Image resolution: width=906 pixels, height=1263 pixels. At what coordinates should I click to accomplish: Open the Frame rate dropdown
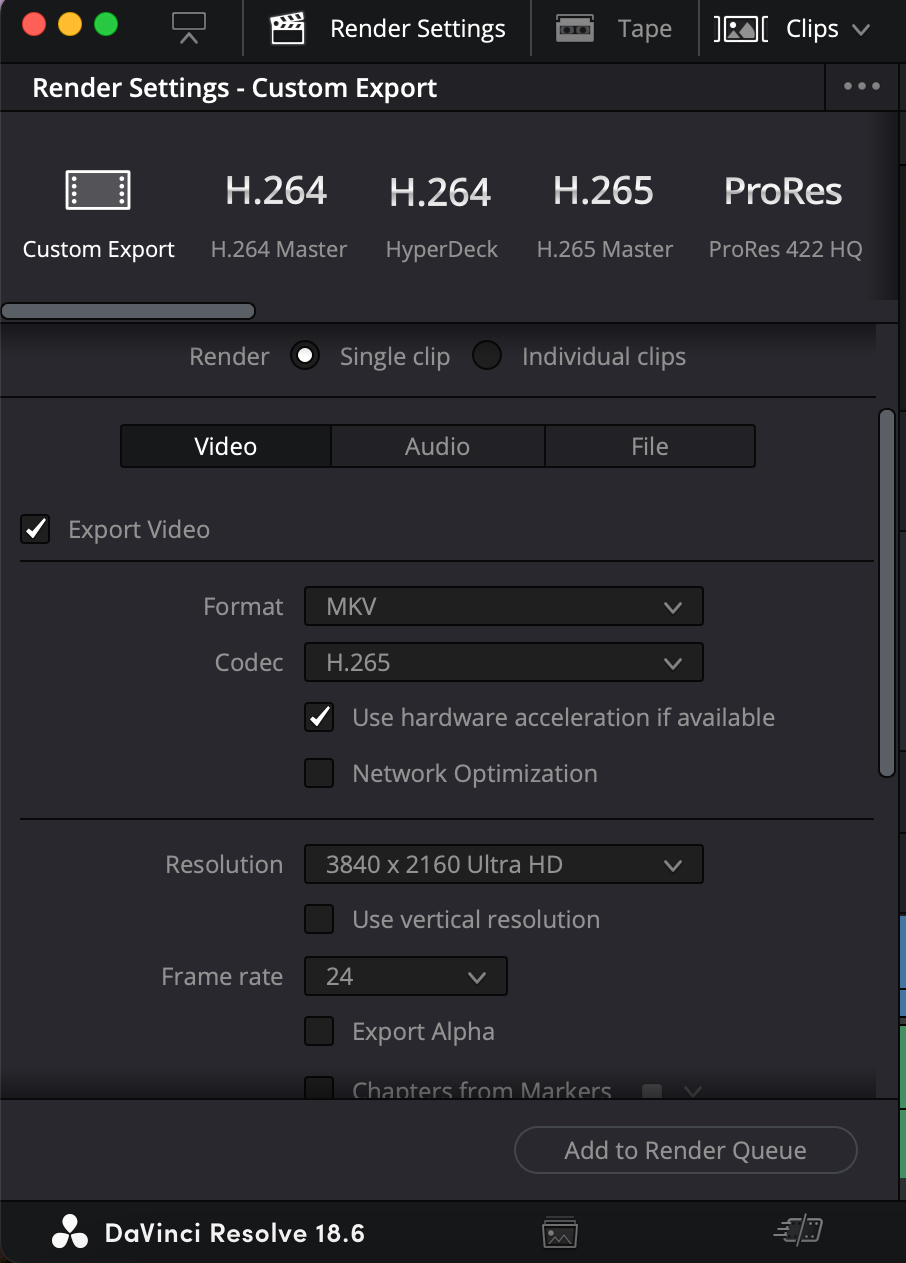[x=406, y=976]
